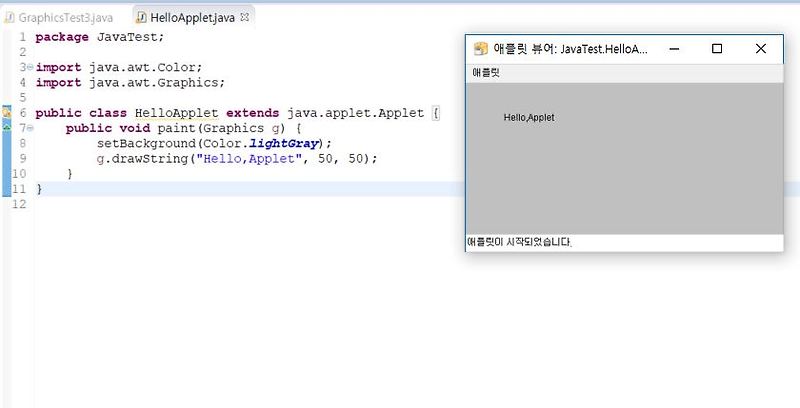This screenshot has width=800, height=408.
Task: Click the "Hello,Applet" string literal in code
Action: (249, 159)
